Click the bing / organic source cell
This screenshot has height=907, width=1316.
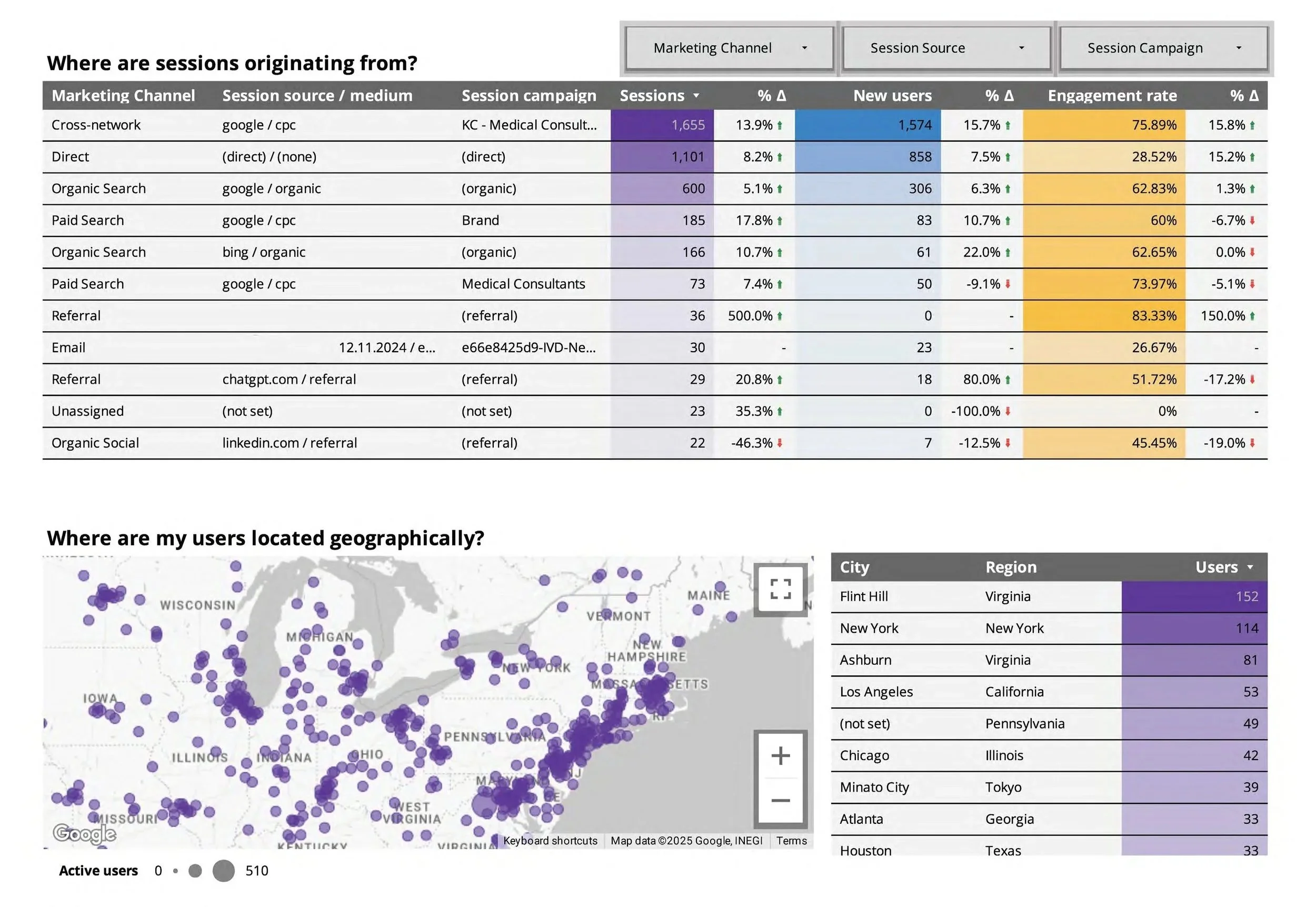pos(264,252)
